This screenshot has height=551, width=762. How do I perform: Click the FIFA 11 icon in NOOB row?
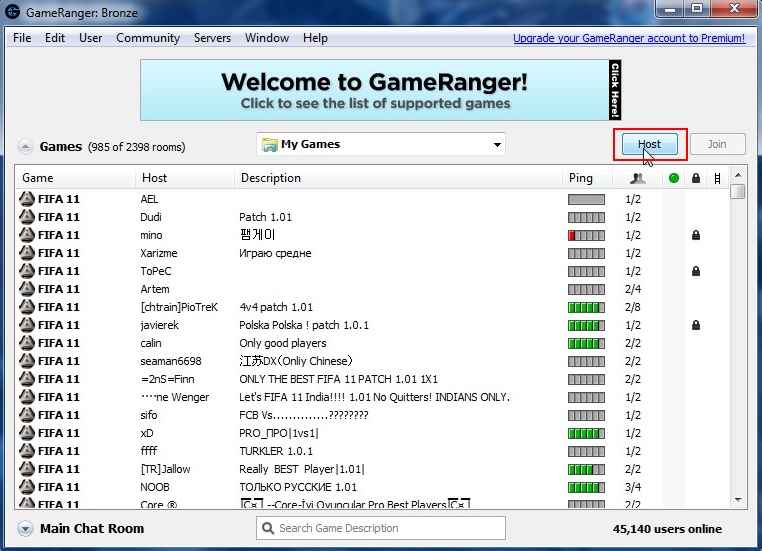click(x=27, y=486)
